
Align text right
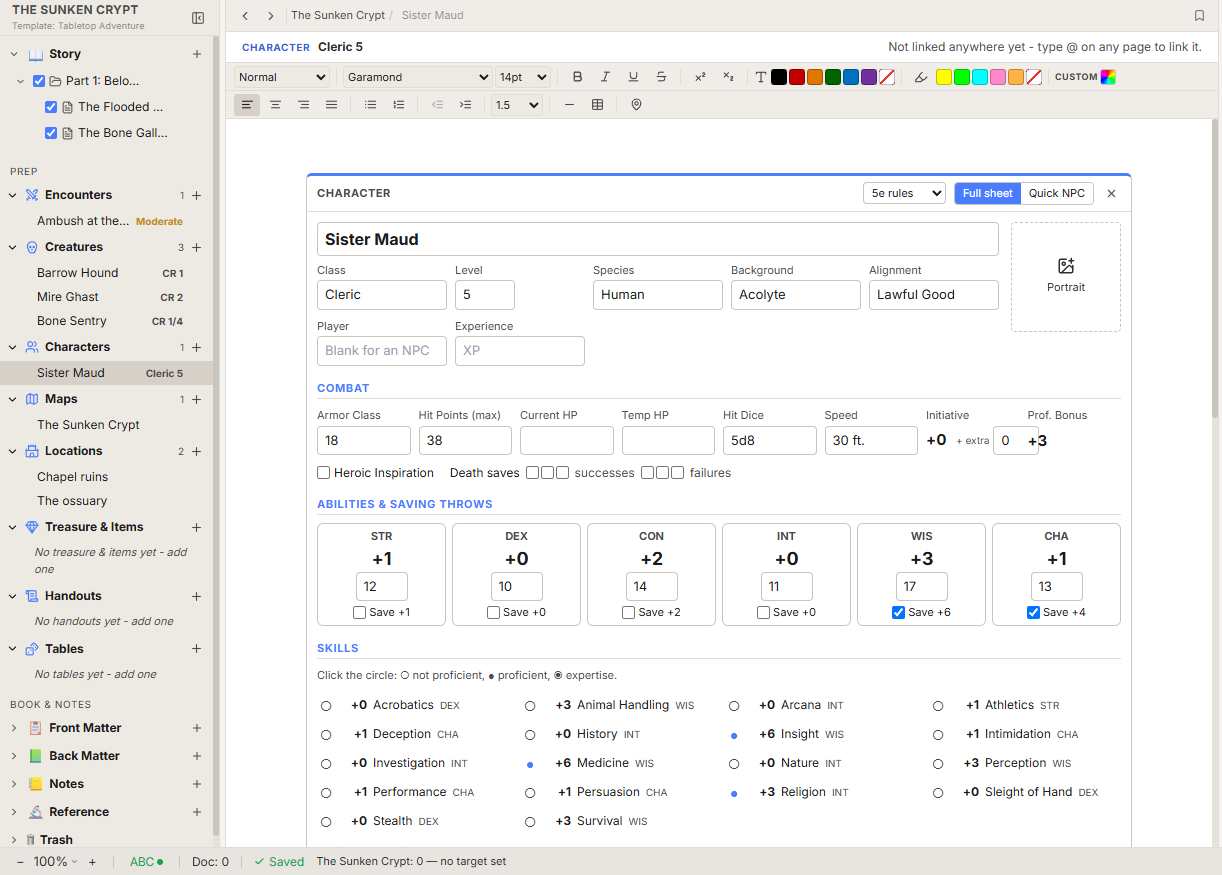(x=303, y=105)
